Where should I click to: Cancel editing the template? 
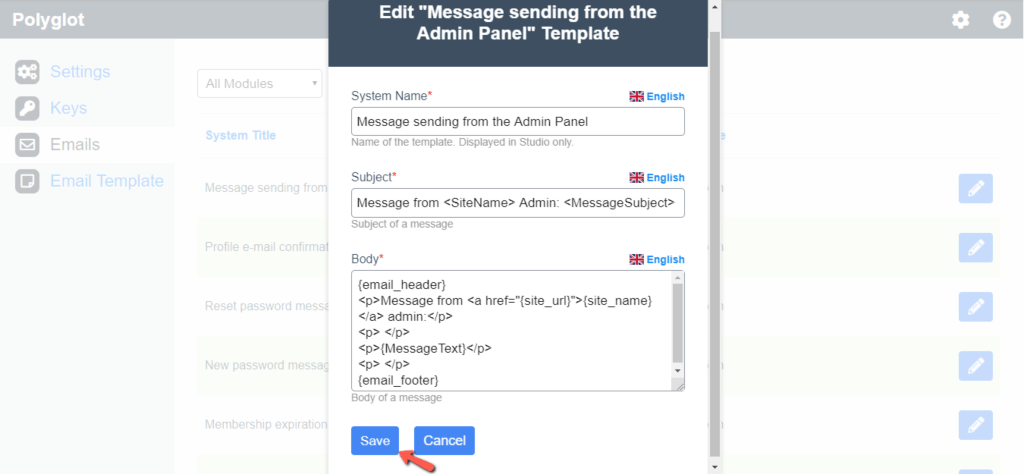[444, 441]
